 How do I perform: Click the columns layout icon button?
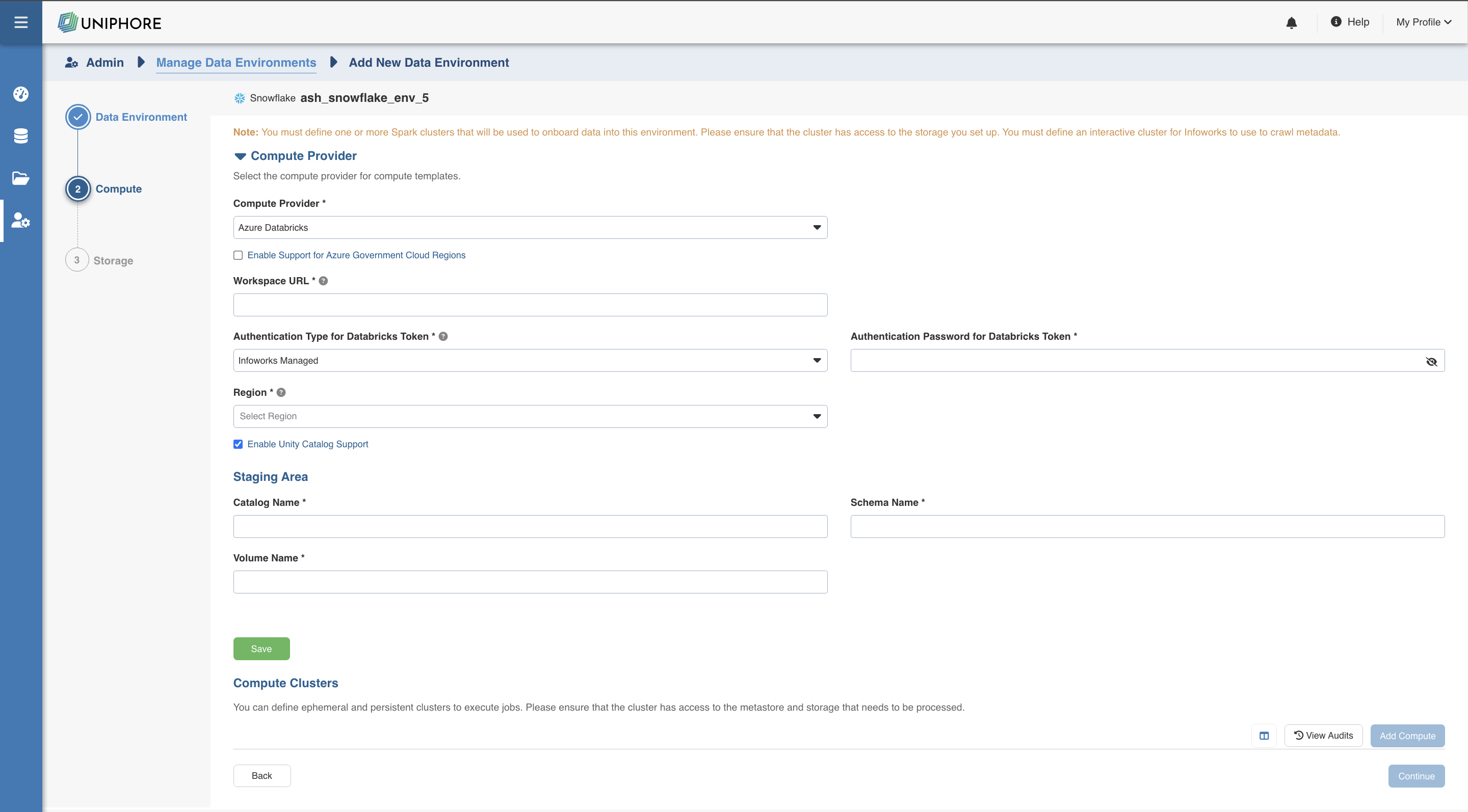1264,736
